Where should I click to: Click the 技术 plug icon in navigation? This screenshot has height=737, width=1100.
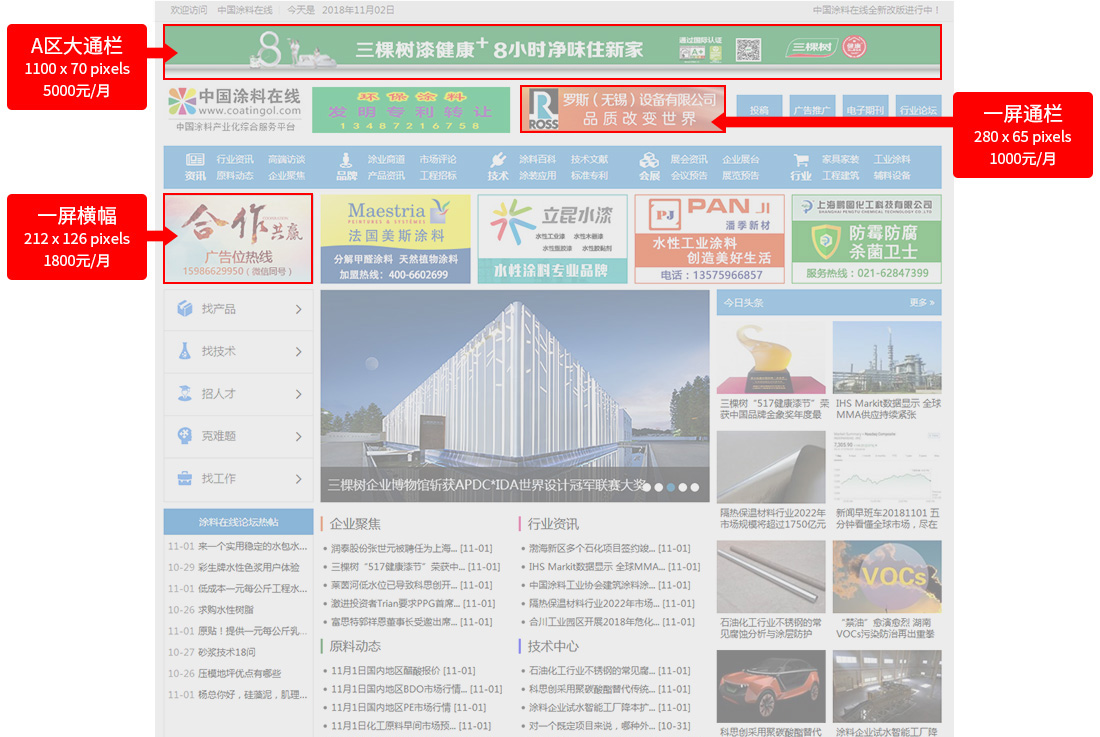click(497, 160)
